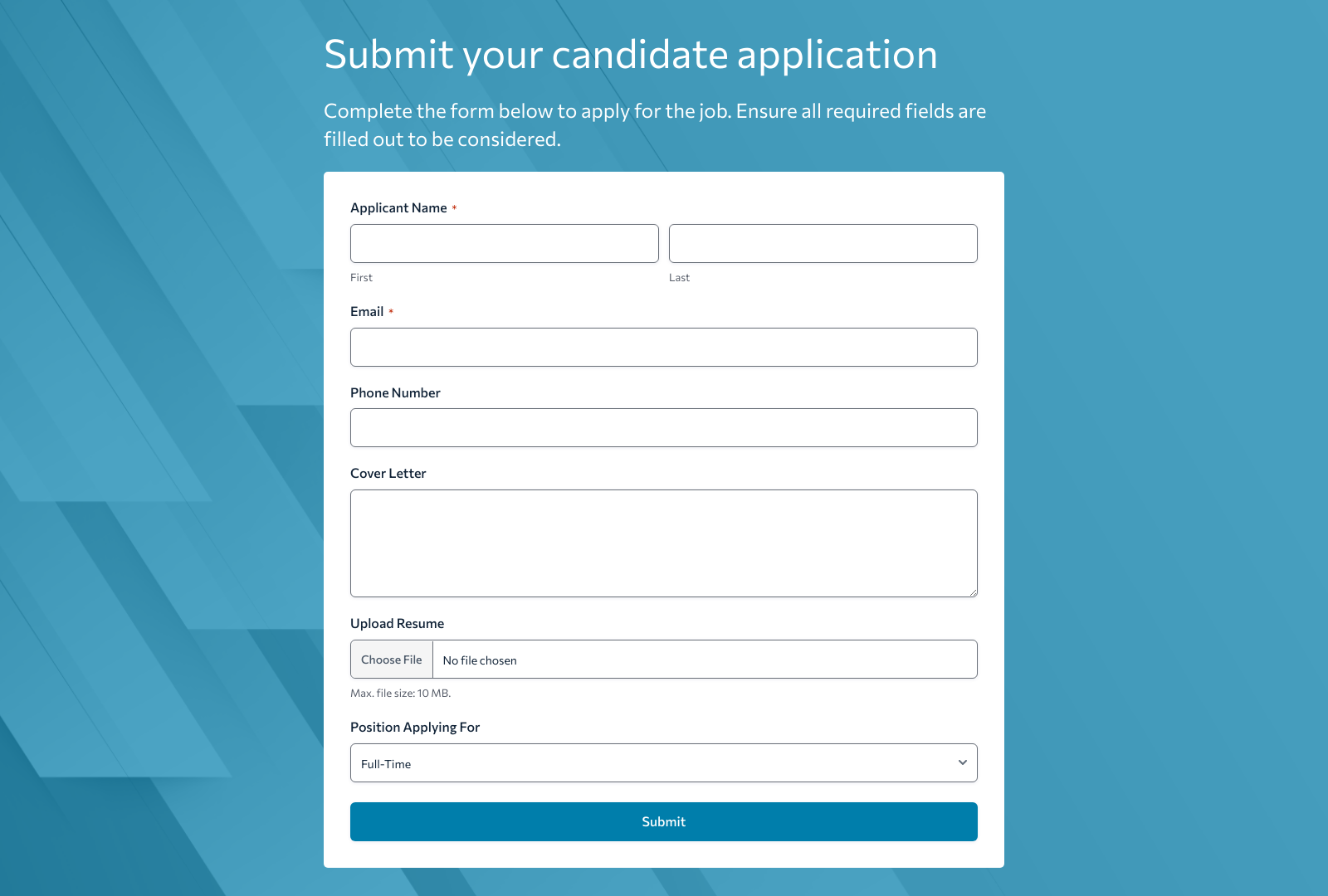Click the Position Applying For label
This screenshot has height=896, width=1328.
(415, 727)
